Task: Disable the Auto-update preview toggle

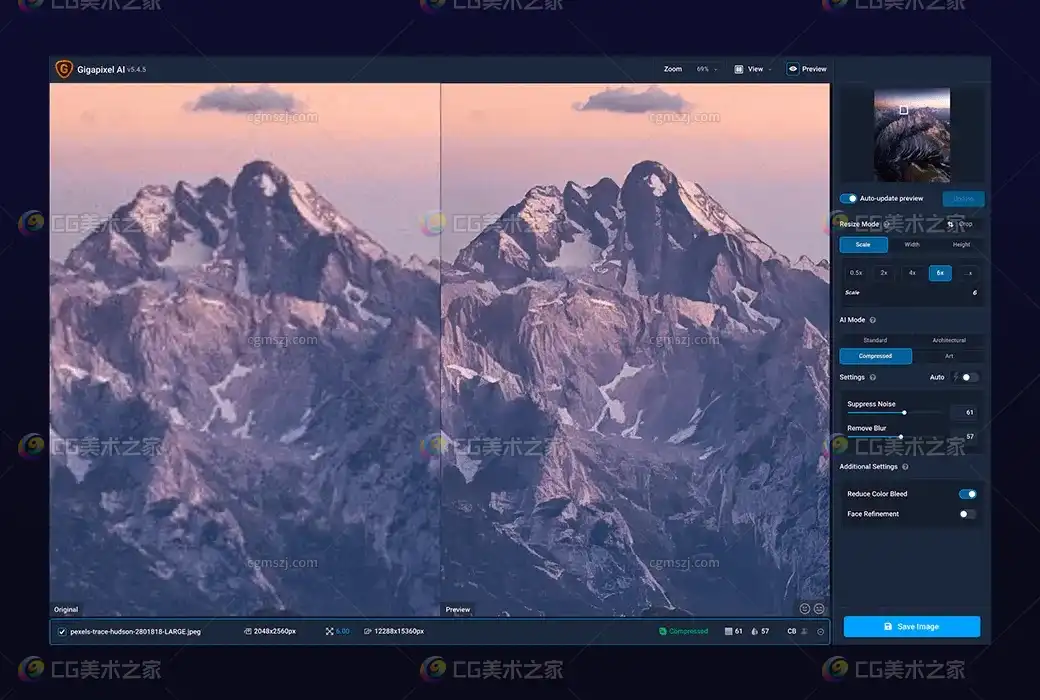Action: 848,199
